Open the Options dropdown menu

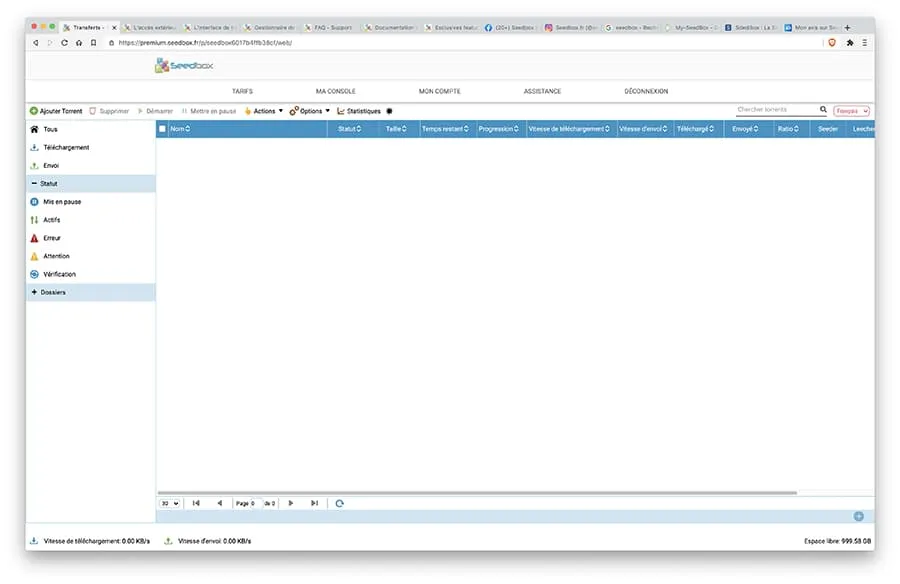pyautogui.click(x=309, y=111)
